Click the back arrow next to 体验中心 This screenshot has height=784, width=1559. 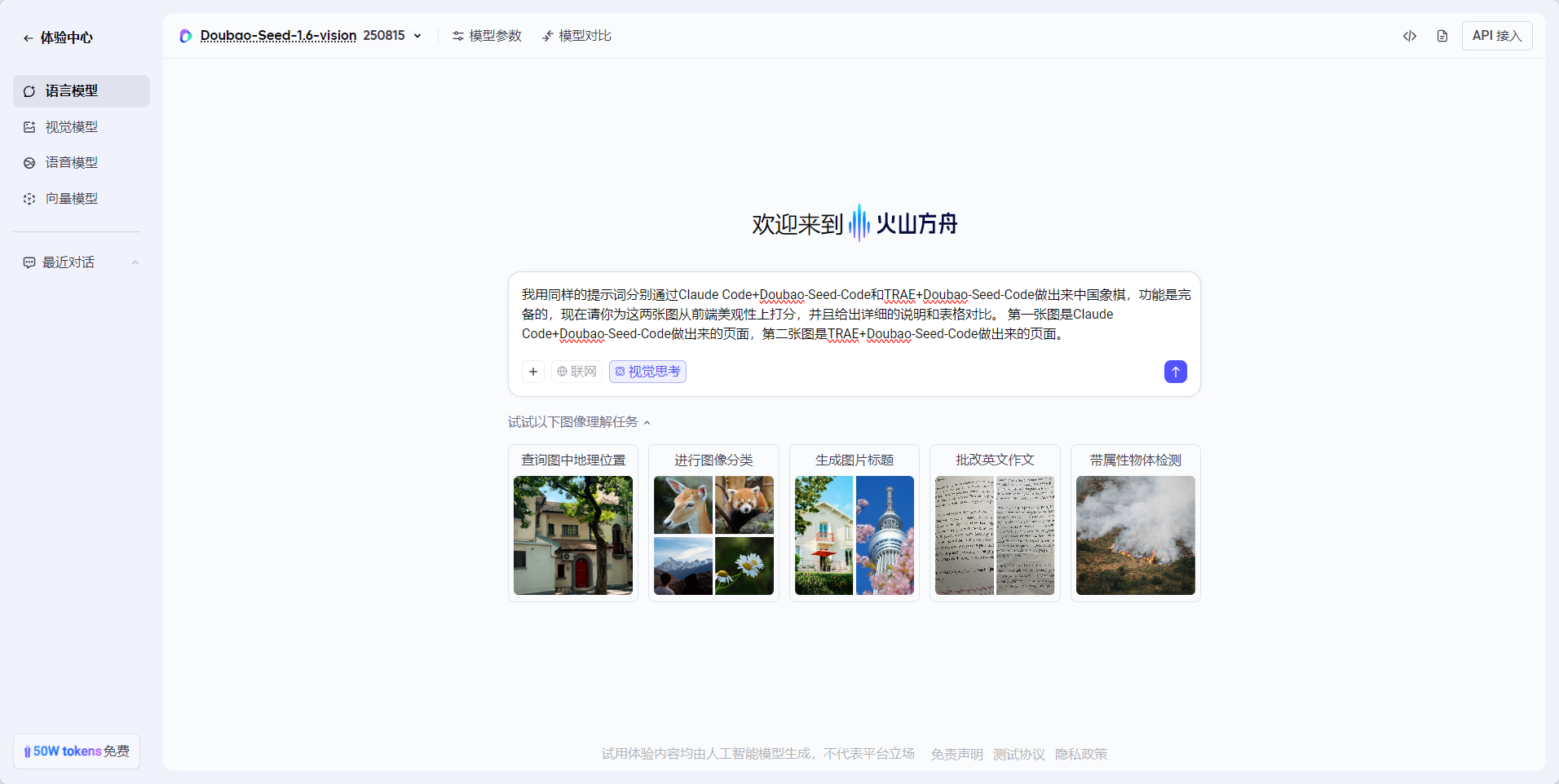[29, 37]
